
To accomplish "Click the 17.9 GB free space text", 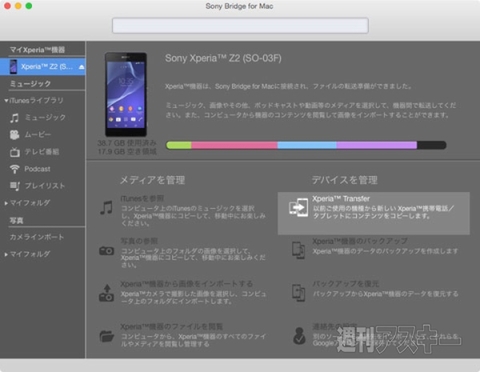I will tap(127, 152).
